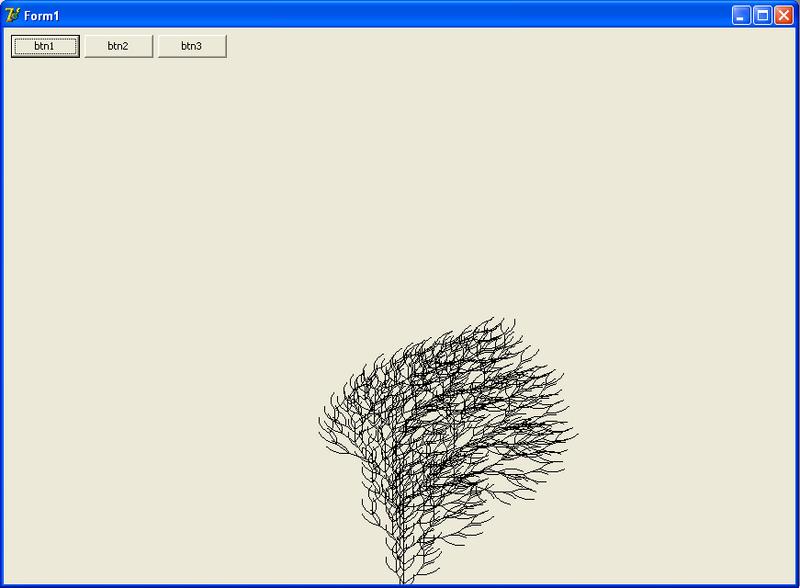Viewport: 800px width, 588px height.
Task: Click the Form1 title text
Action: coord(41,16)
